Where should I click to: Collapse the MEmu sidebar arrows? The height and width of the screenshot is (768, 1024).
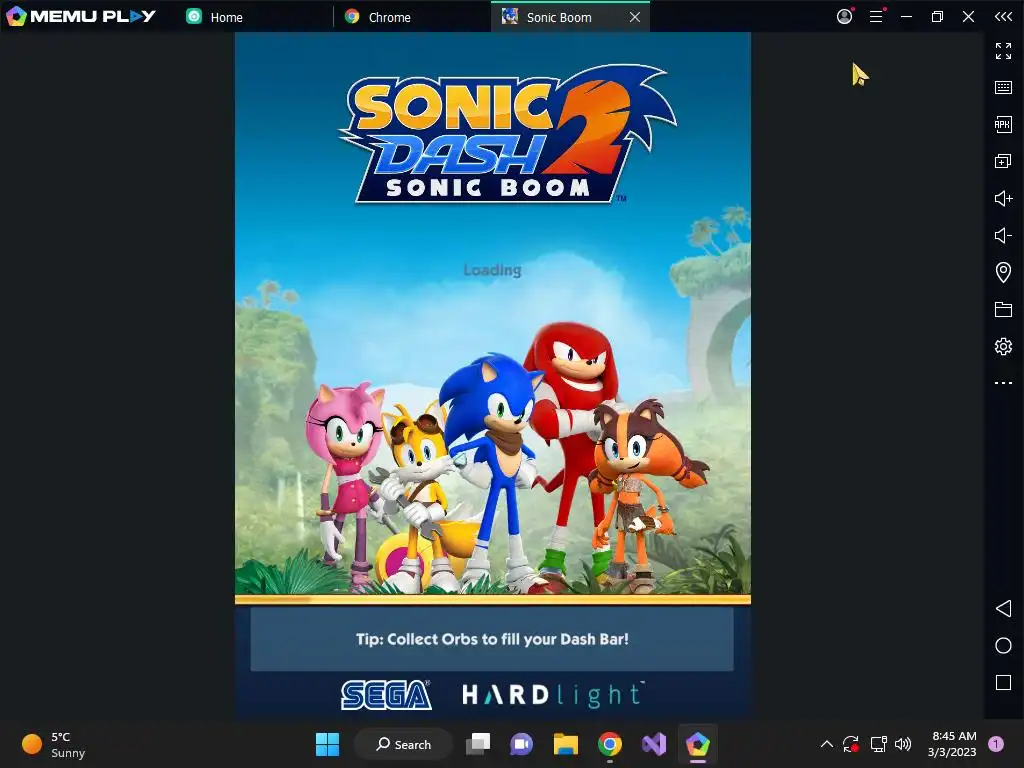pos(1003,17)
